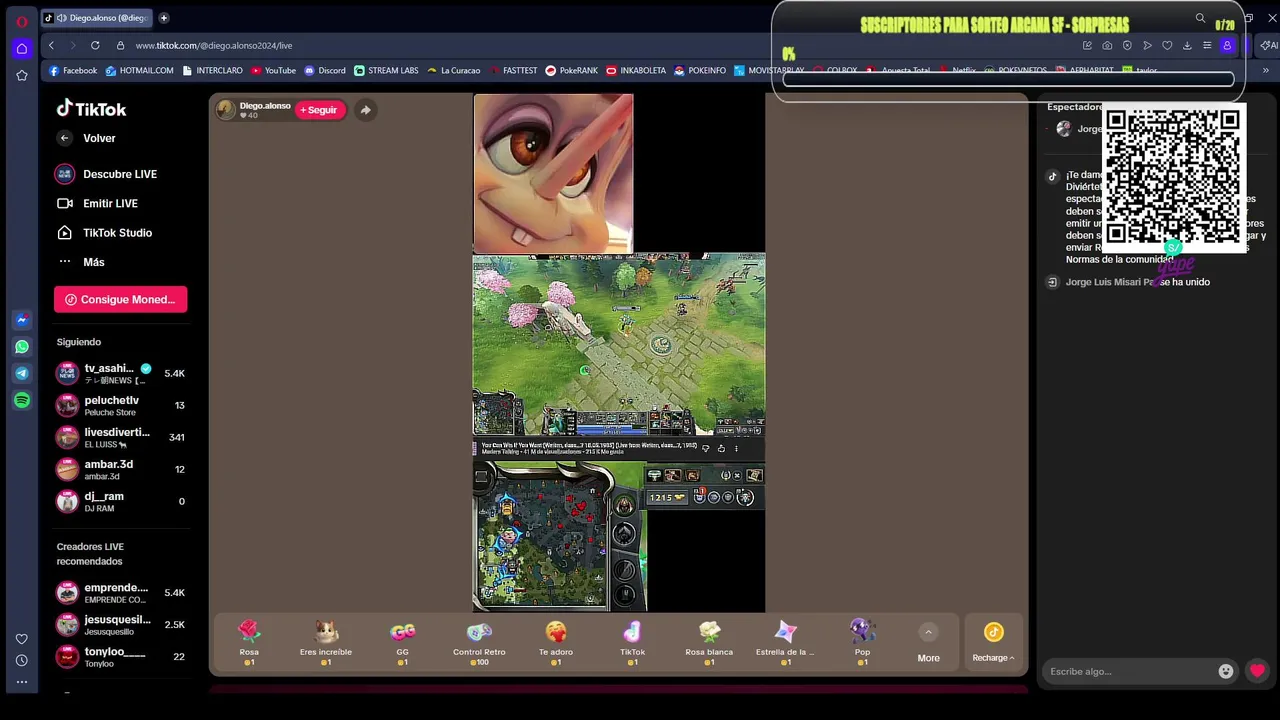Send the Estrella de la gift
The height and width of the screenshot is (720, 1280).
[785, 642]
